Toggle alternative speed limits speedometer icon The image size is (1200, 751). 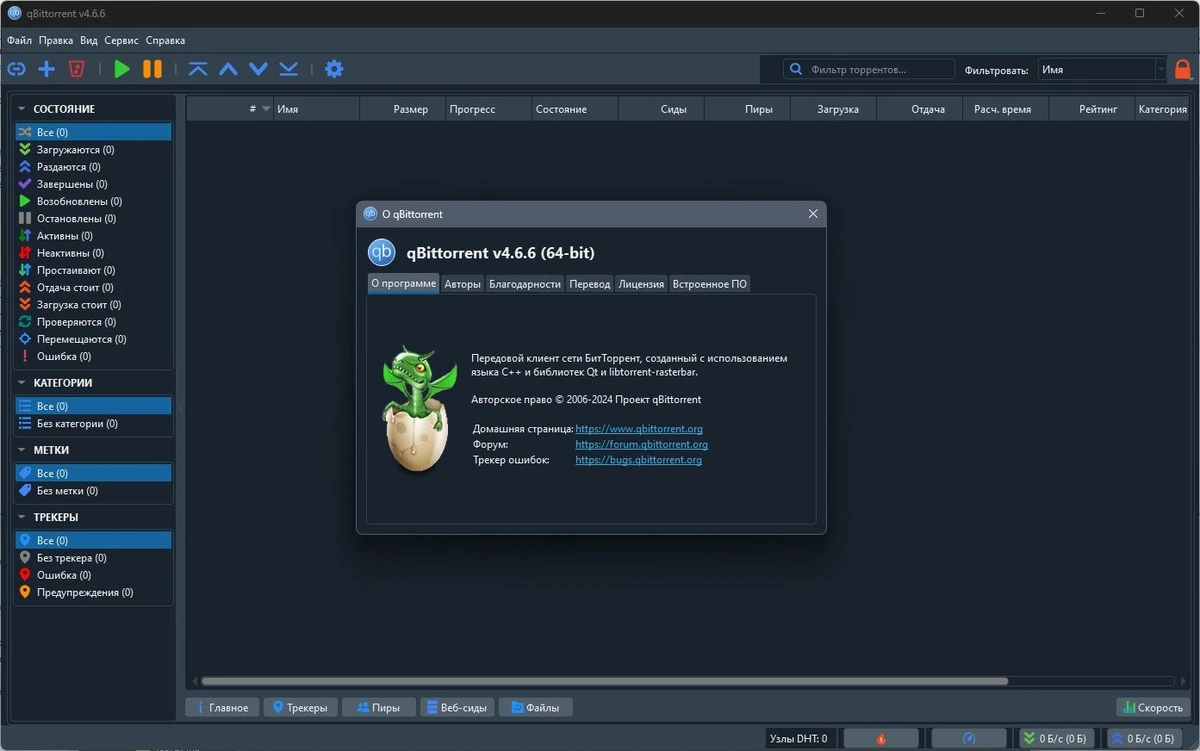969,738
